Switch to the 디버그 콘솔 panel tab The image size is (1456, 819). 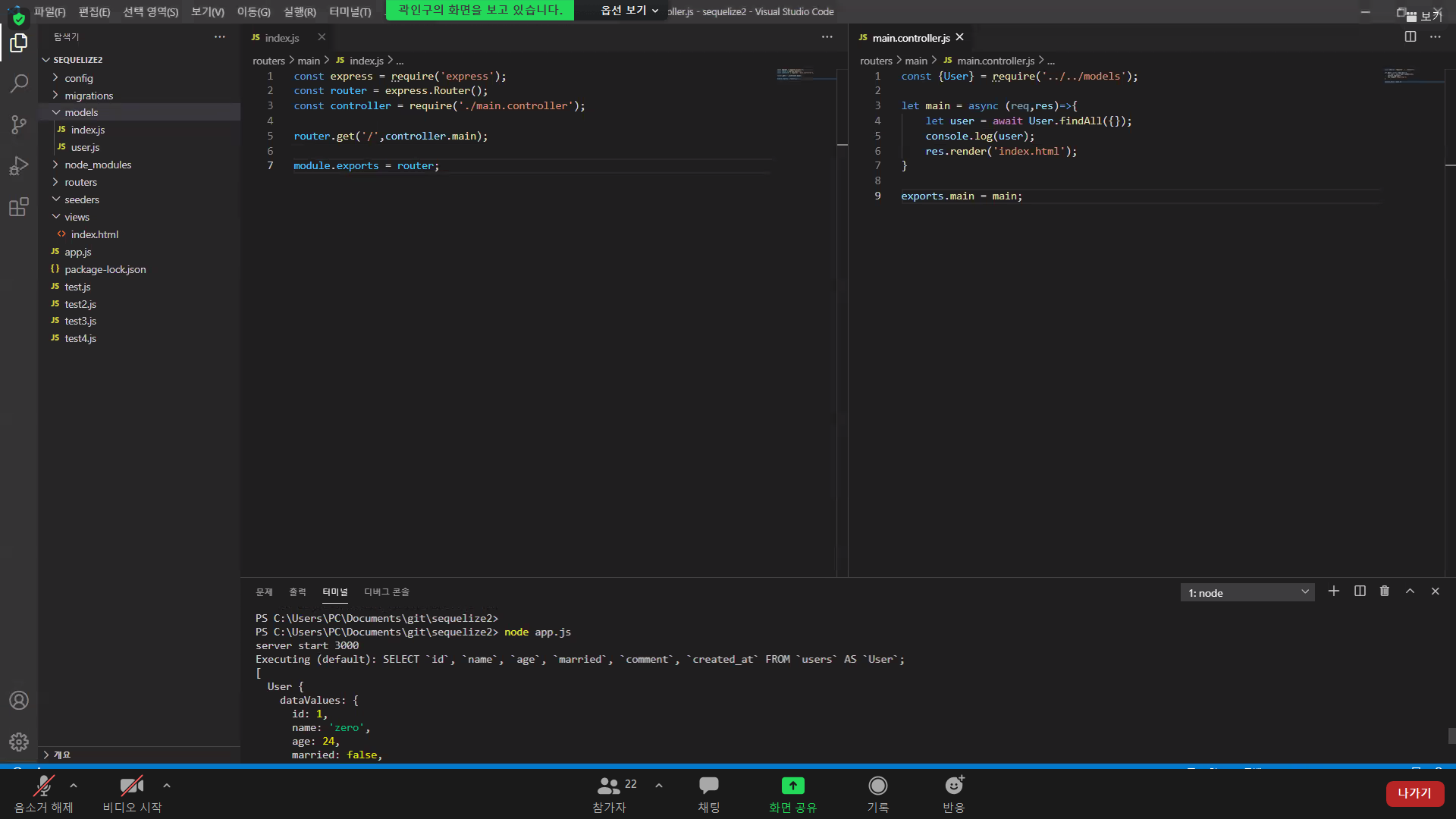(386, 592)
